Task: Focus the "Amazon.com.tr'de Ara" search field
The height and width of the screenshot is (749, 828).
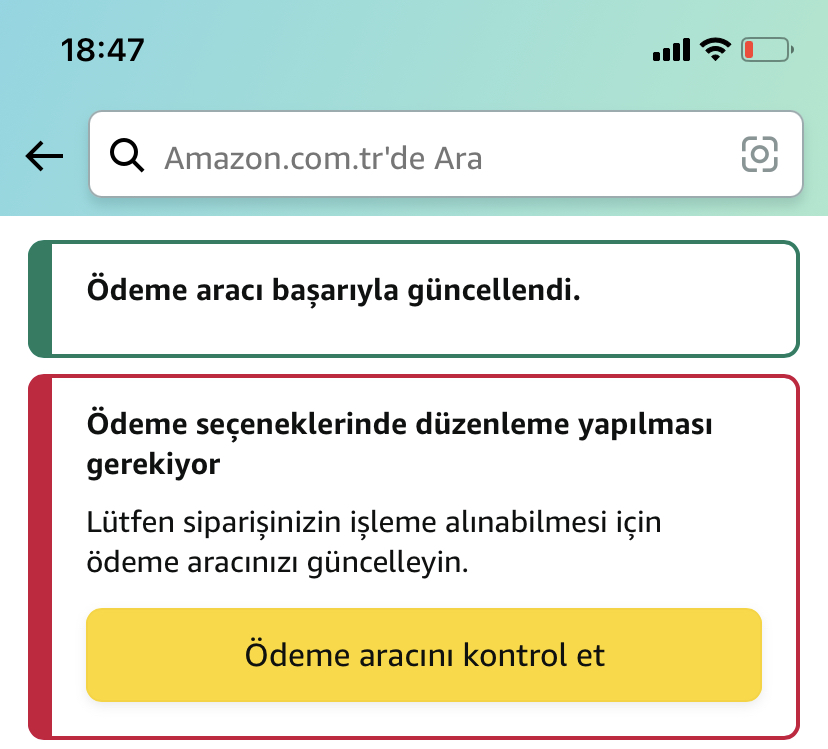Action: pyautogui.click(x=430, y=155)
